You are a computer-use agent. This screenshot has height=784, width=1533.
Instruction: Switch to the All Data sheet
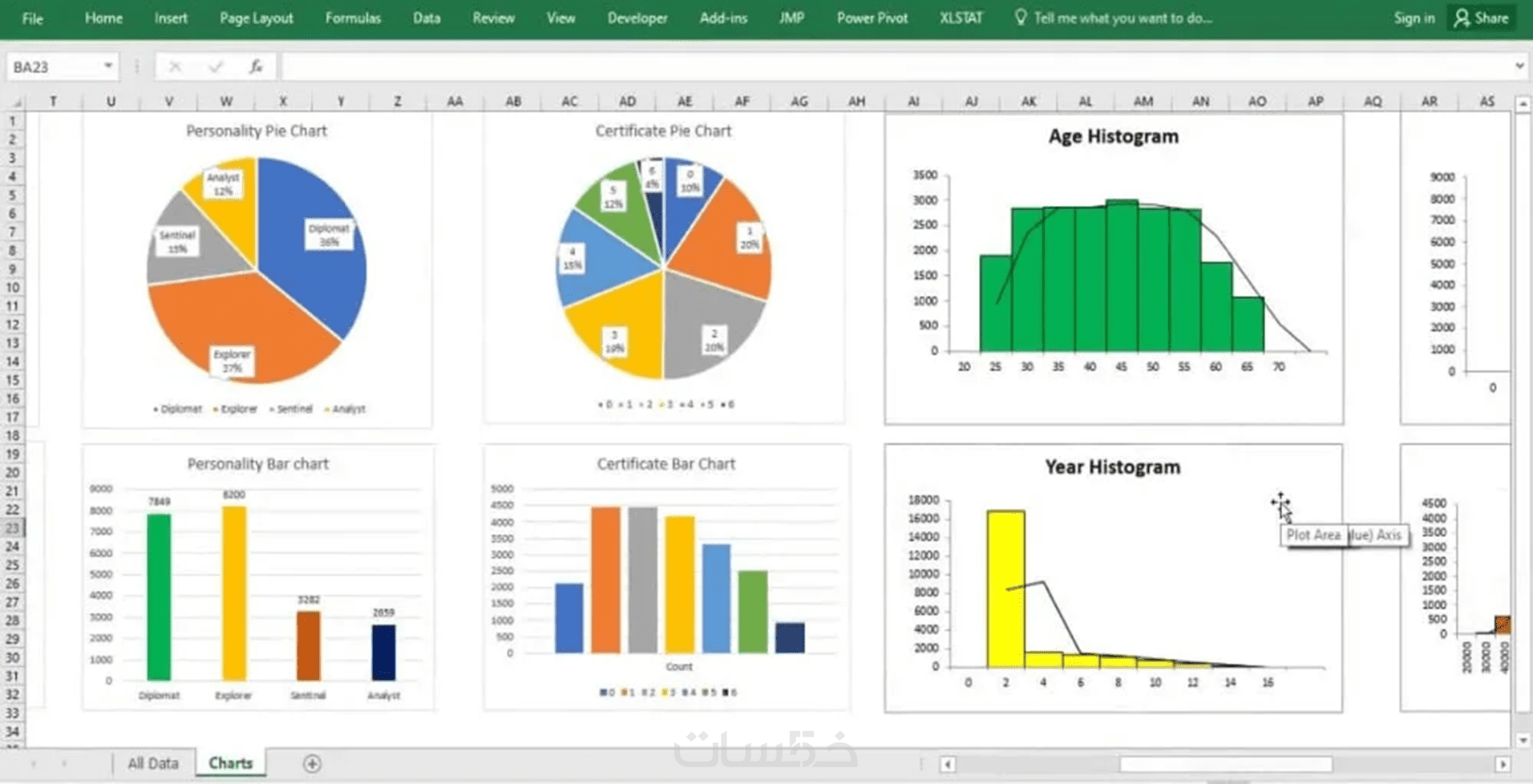tap(153, 763)
